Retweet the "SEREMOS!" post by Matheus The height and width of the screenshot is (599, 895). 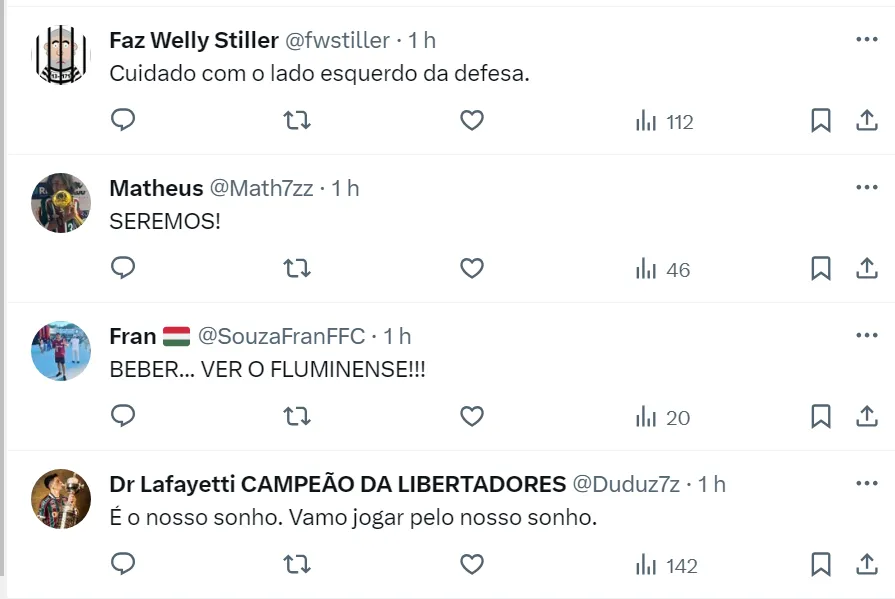pyautogui.click(x=297, y=269)
